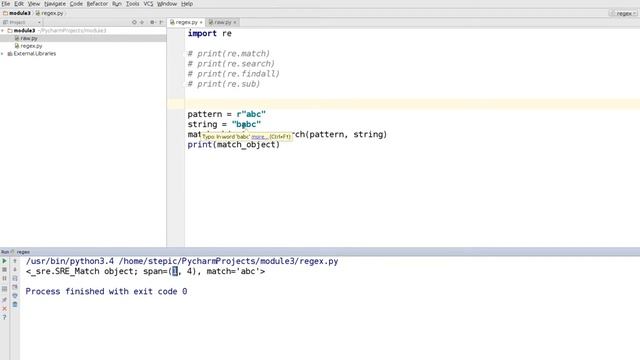640x360 pixels.
Task: Click the highlighted empty editor line
Action: point(412,104)
